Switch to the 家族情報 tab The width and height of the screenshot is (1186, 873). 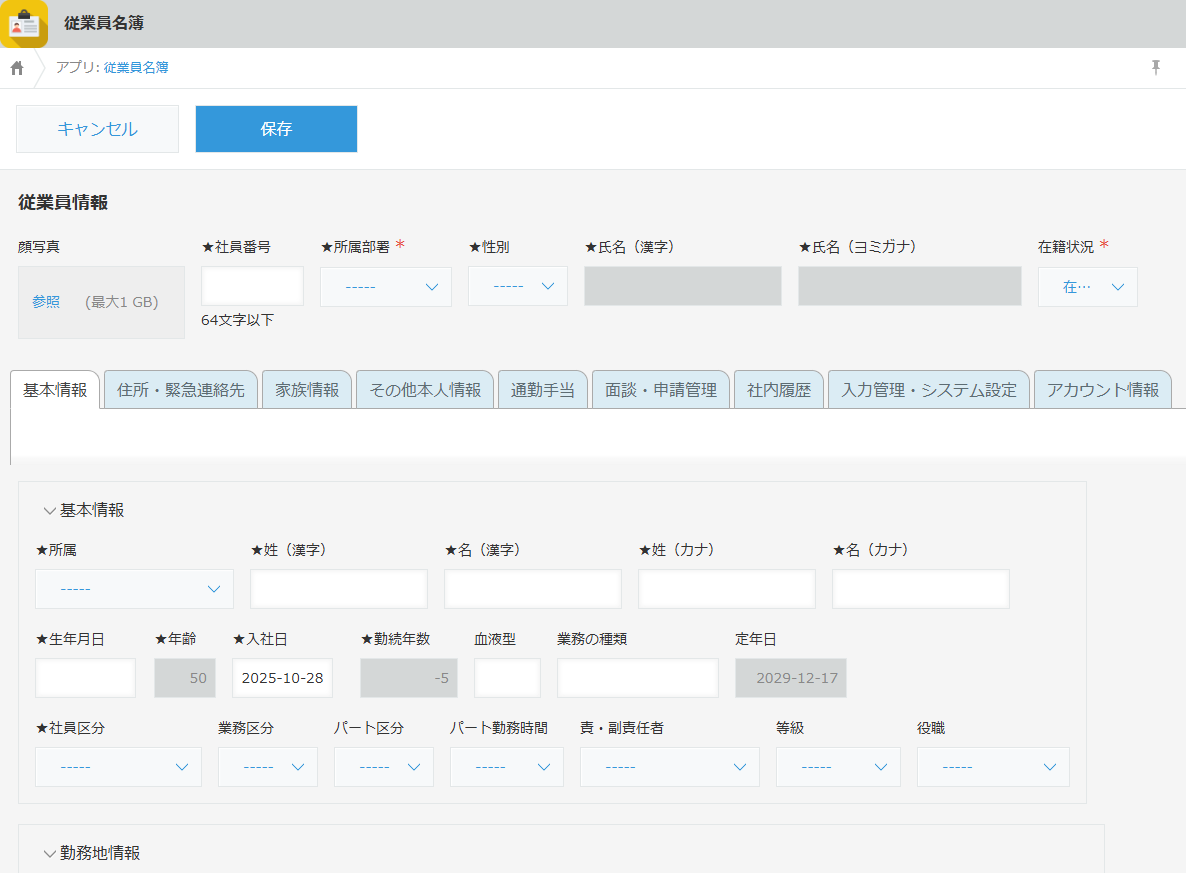307,390
